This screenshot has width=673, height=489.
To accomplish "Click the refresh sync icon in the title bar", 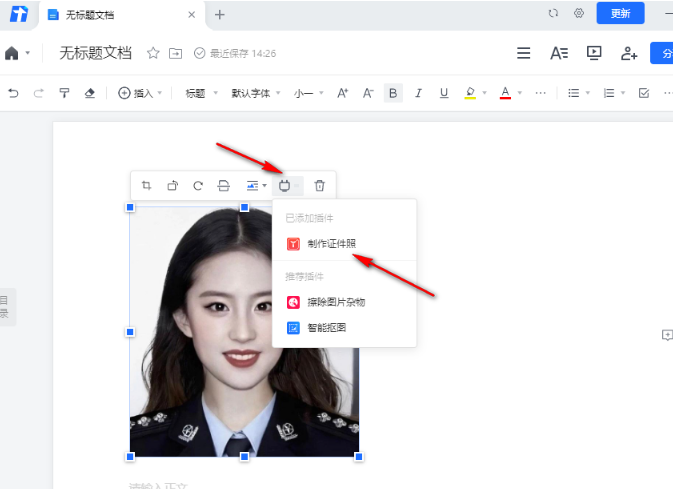I will point(553,13).
